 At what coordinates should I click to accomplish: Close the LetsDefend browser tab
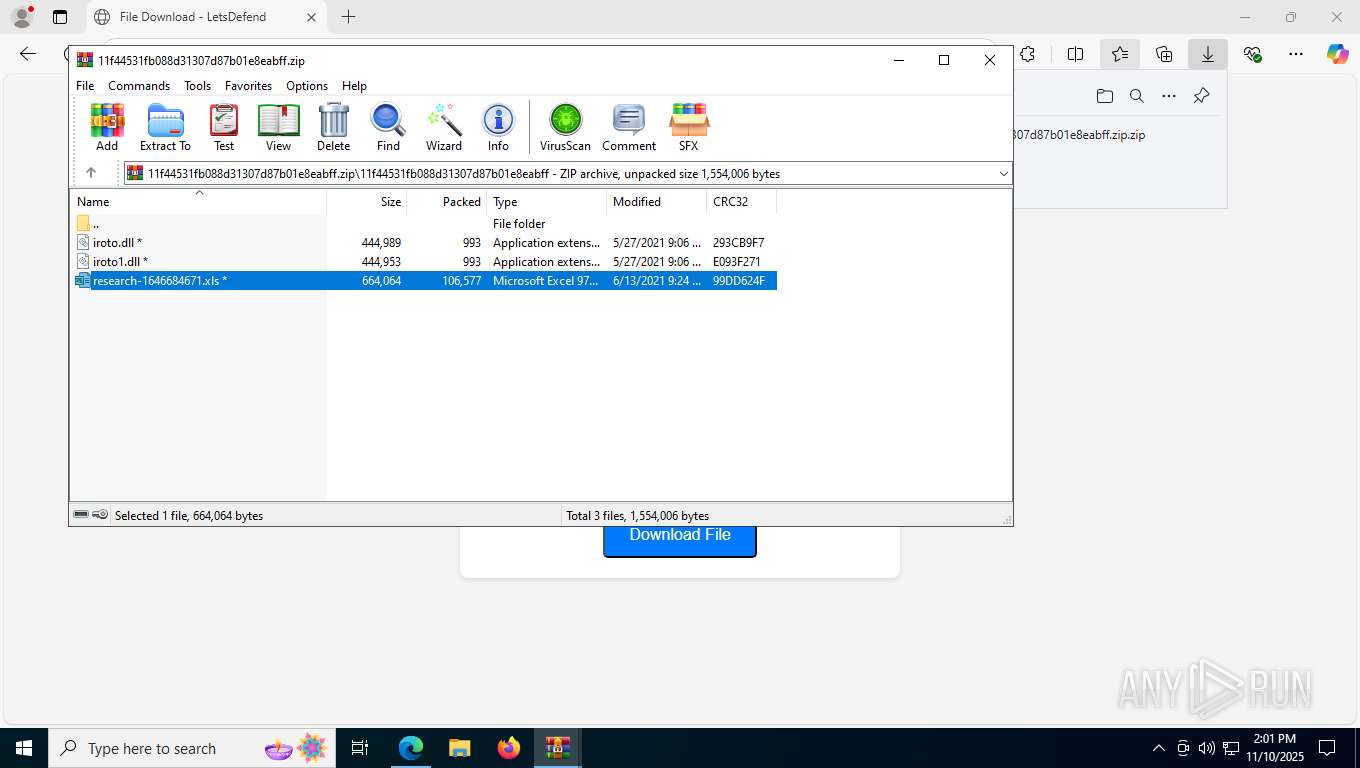point(311,17)
